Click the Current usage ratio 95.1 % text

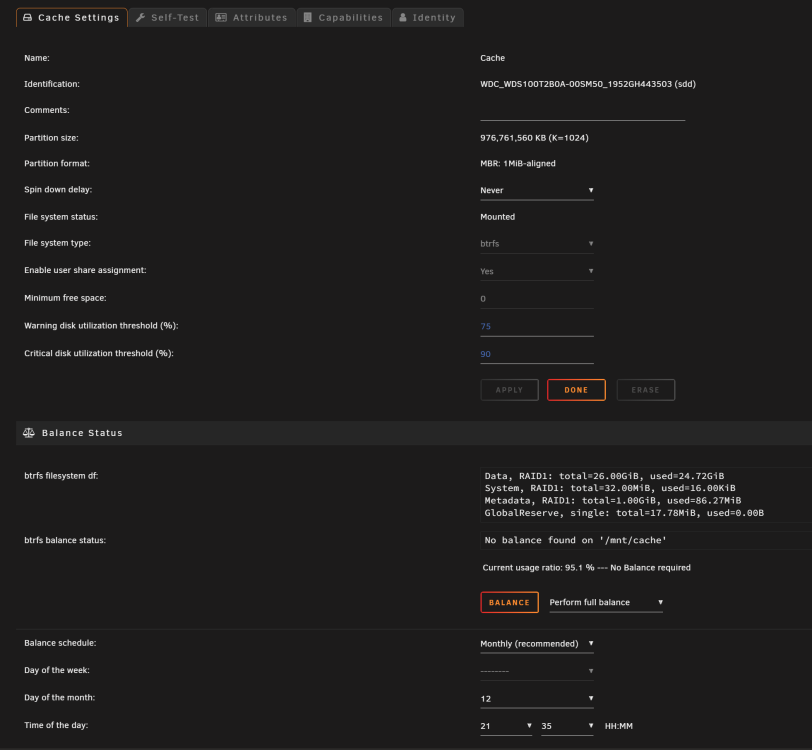pos(587,568)
